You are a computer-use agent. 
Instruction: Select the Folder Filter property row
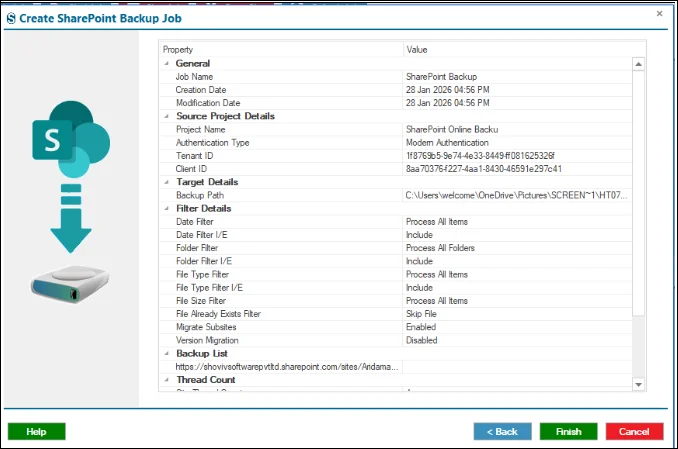(x=396, y=248)
